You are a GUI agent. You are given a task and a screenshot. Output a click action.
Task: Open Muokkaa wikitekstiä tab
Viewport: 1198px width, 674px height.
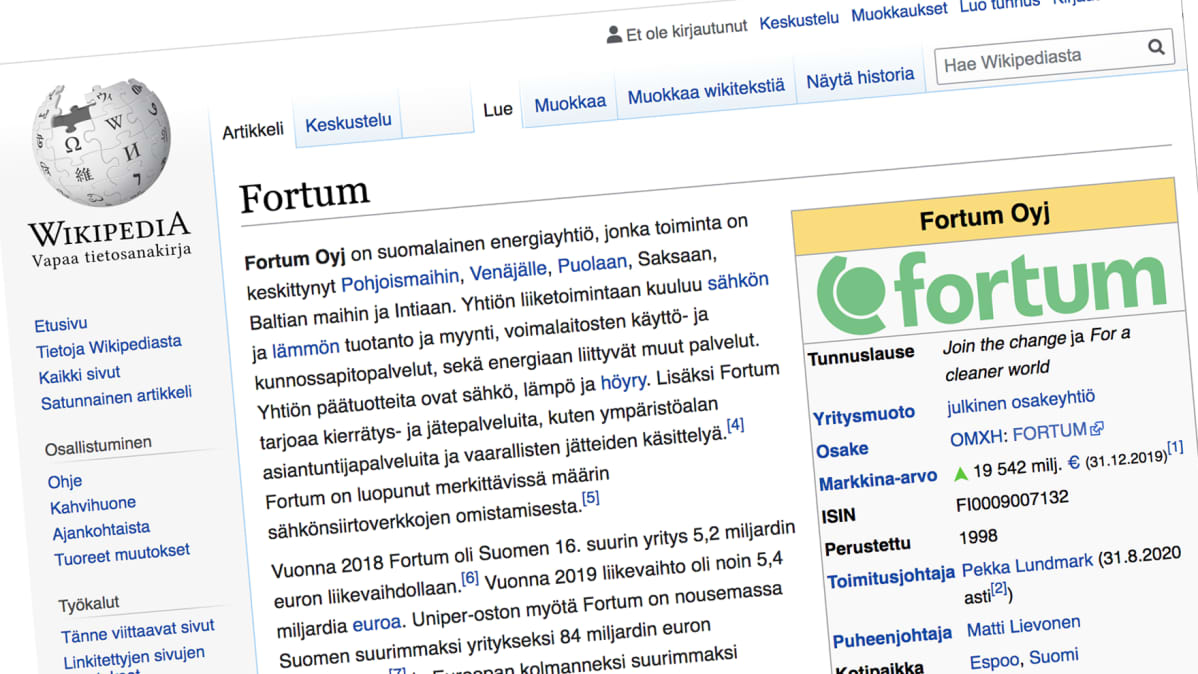[x=706, y=91]
